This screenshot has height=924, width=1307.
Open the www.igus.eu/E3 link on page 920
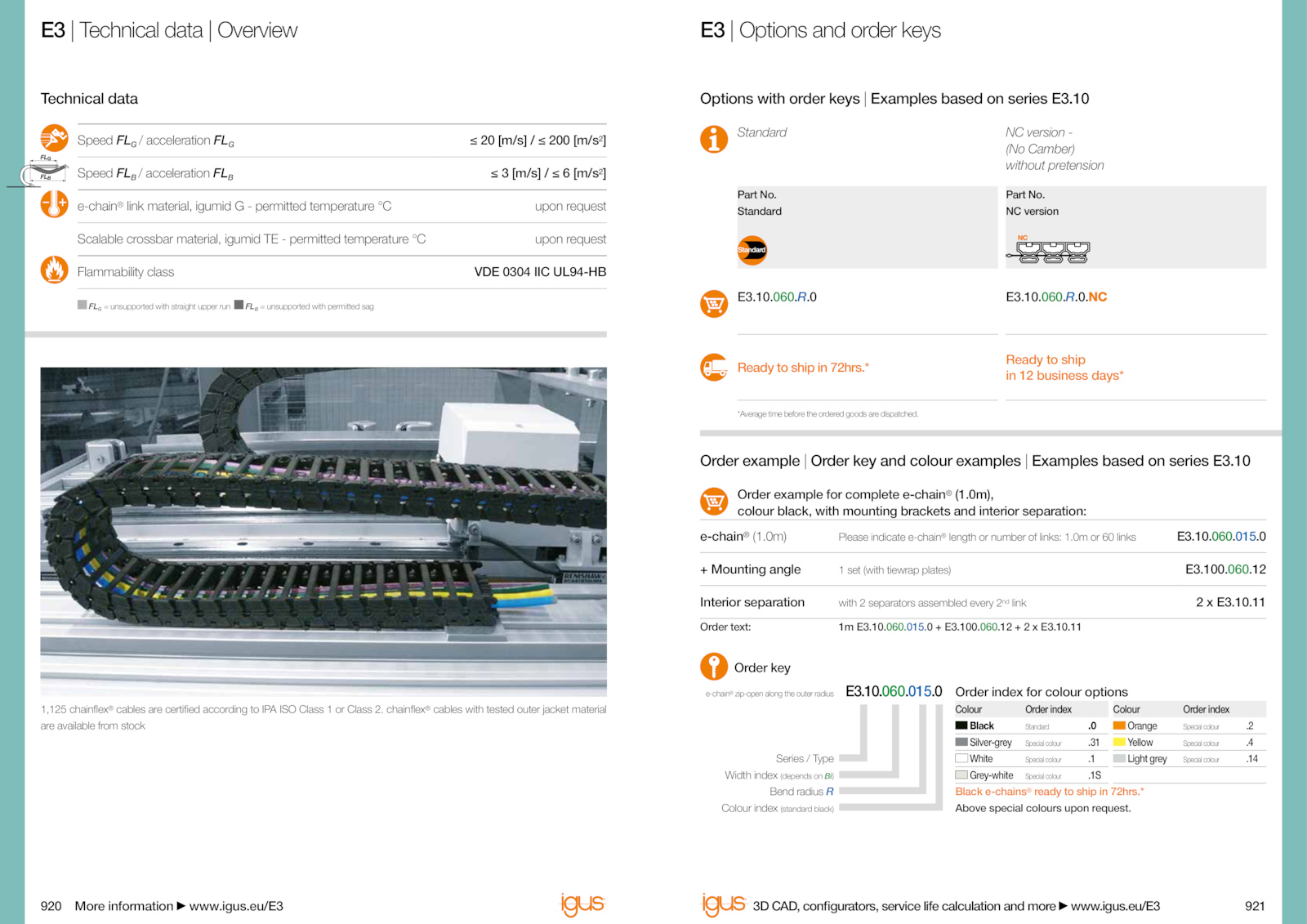point(236,906)
